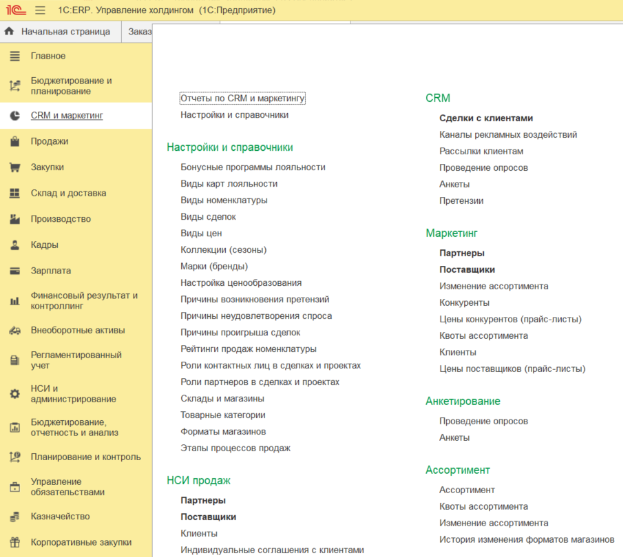Open Претензии in the CRM group
The image size is (624, 557).
(461, 201)
